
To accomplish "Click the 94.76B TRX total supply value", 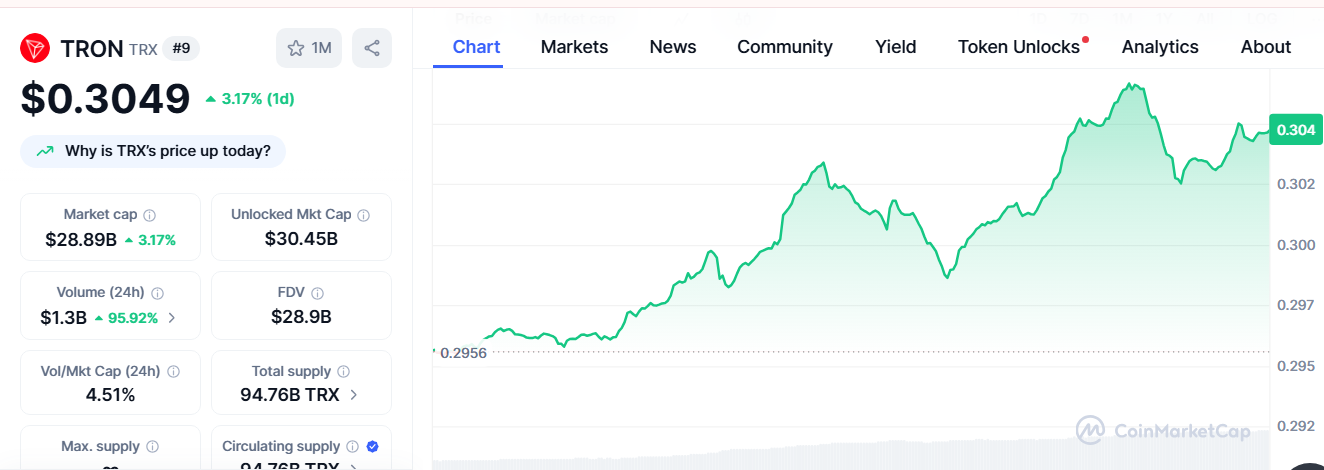I will 290,395.
